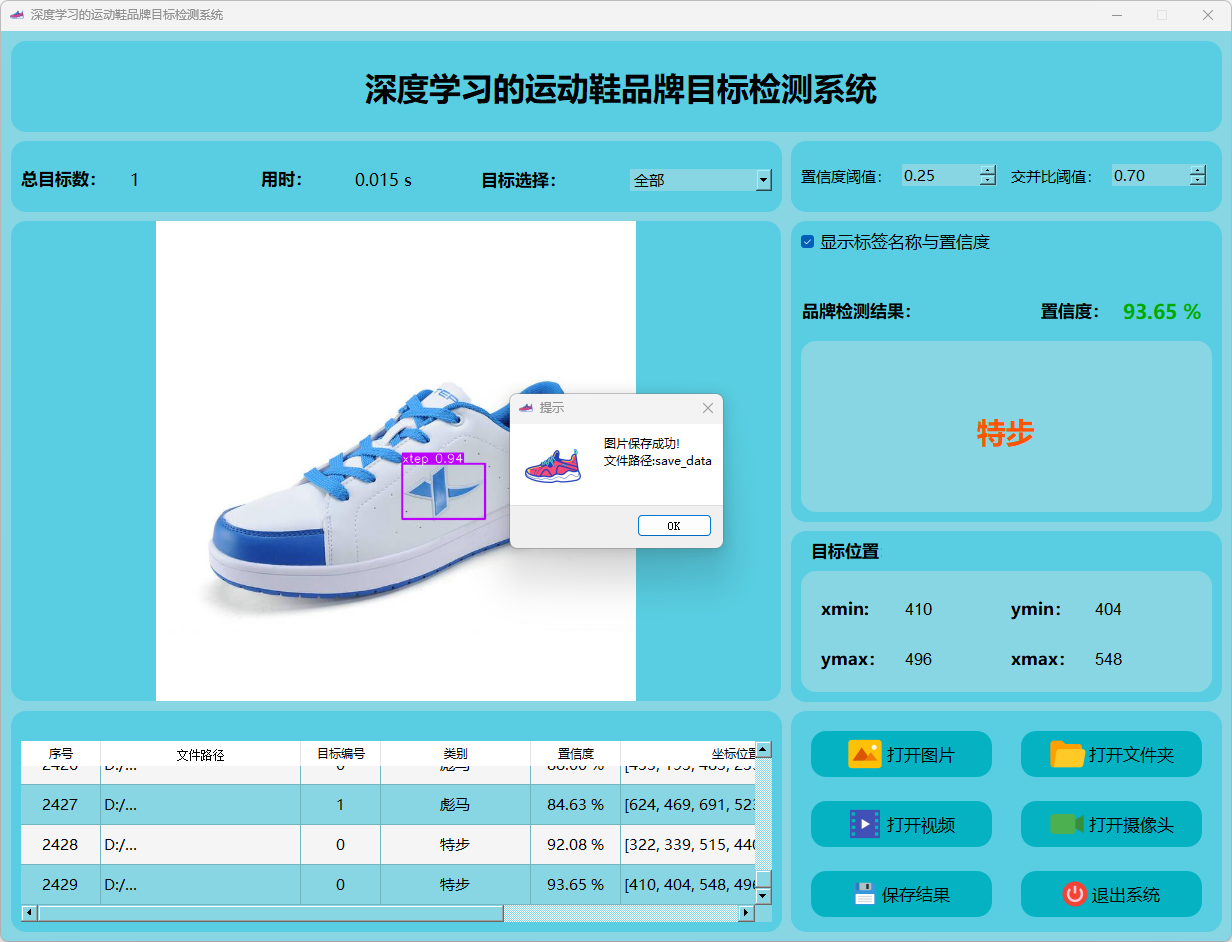Click the table's vertical scrollbar up arrow
The image size is (1232, 942).
pos(763,749)
